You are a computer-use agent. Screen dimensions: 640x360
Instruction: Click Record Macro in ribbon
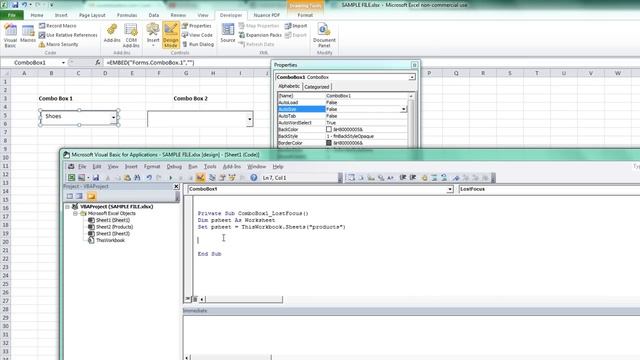(x=58, y=26)
